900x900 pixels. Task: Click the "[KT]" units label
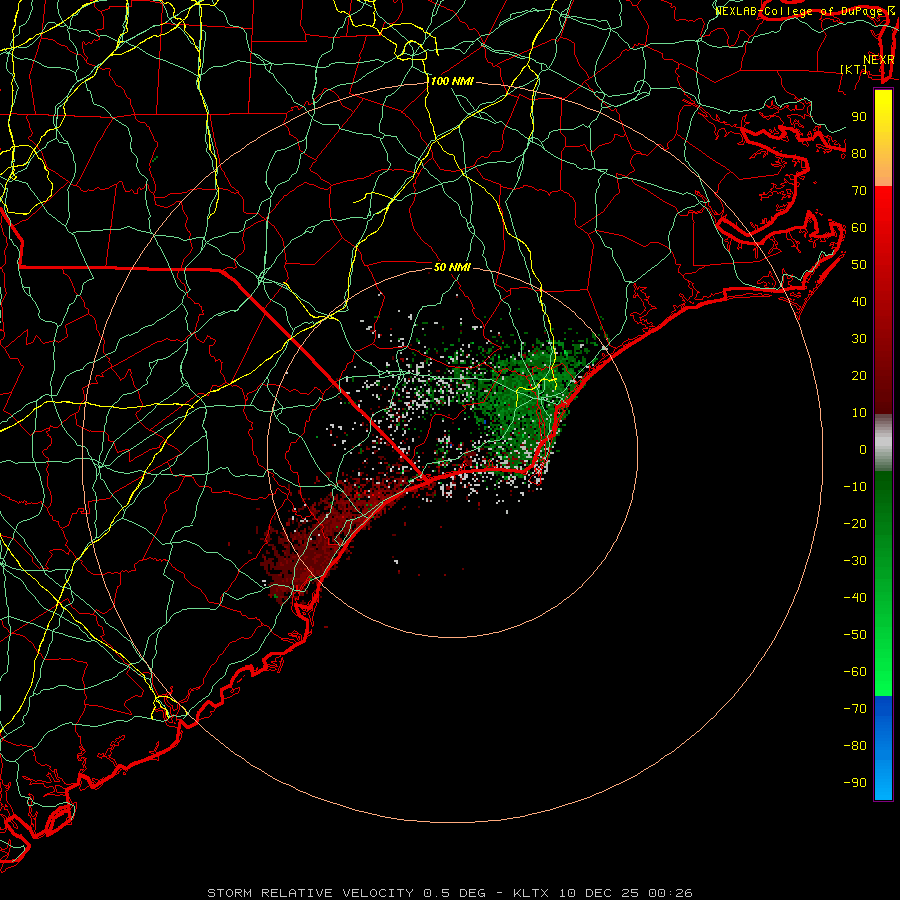[854, 69]
